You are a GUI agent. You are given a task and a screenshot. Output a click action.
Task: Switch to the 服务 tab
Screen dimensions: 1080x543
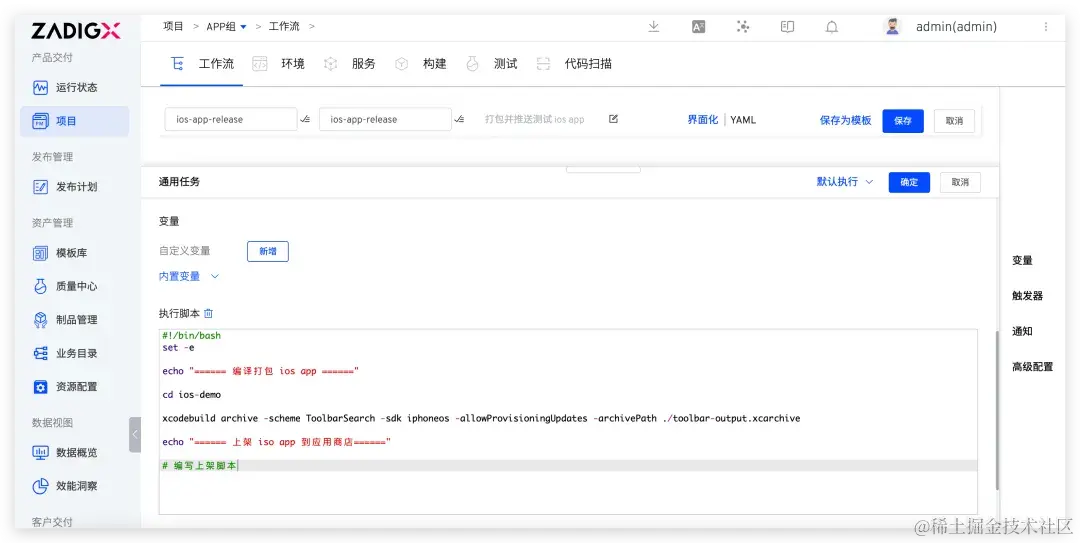coord(350,64)
